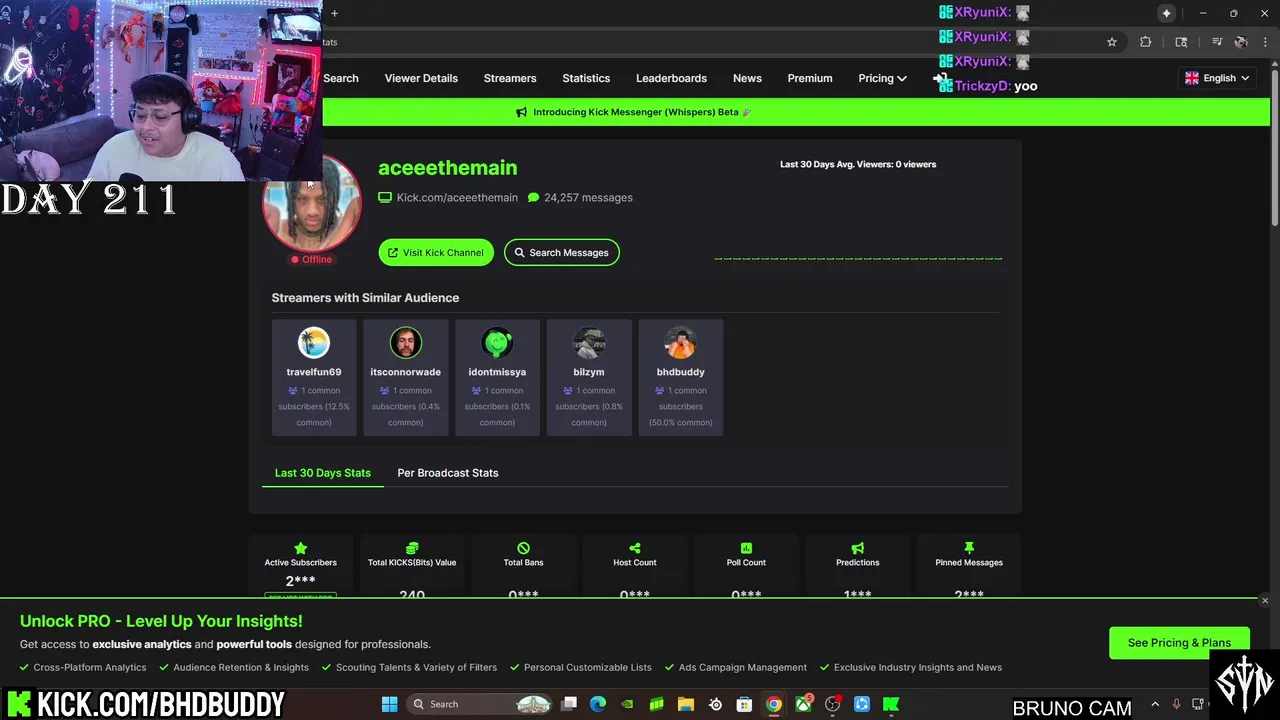Open bhdbuddy similar streamer card
The height and width of the screenshot is (720, 1280).
(x=681, y=377)
